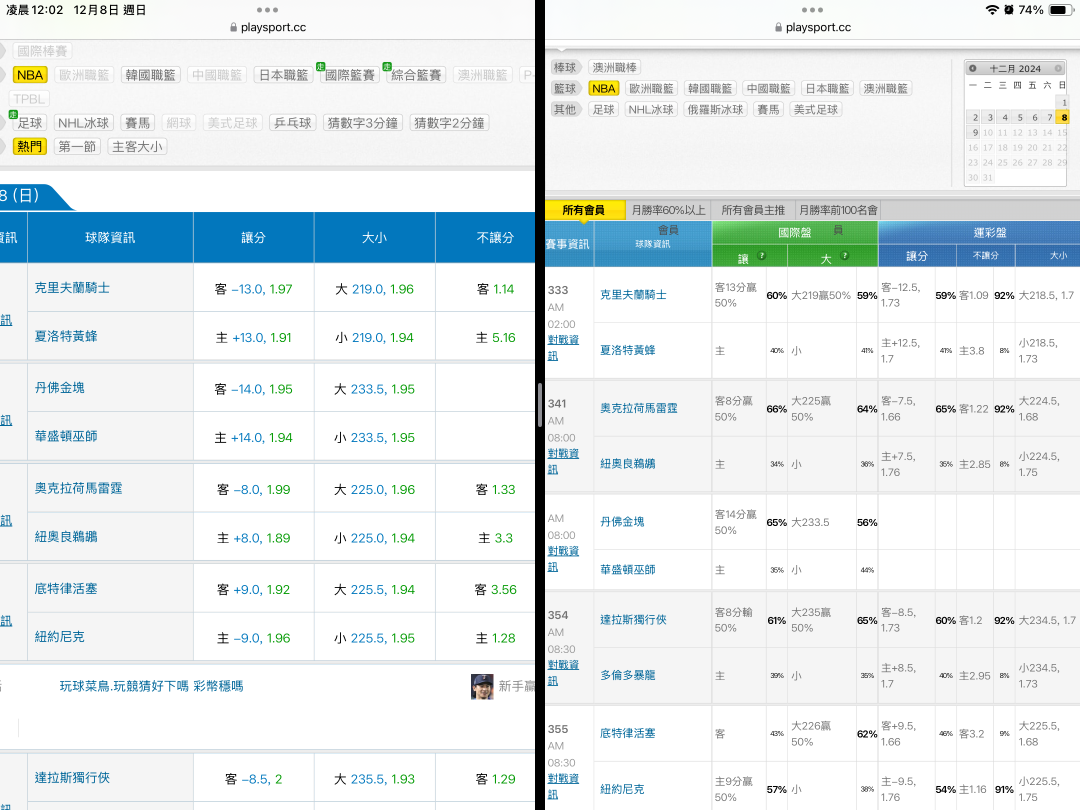
Task: Go to previous month in the calendar
Action: [973, 68]
